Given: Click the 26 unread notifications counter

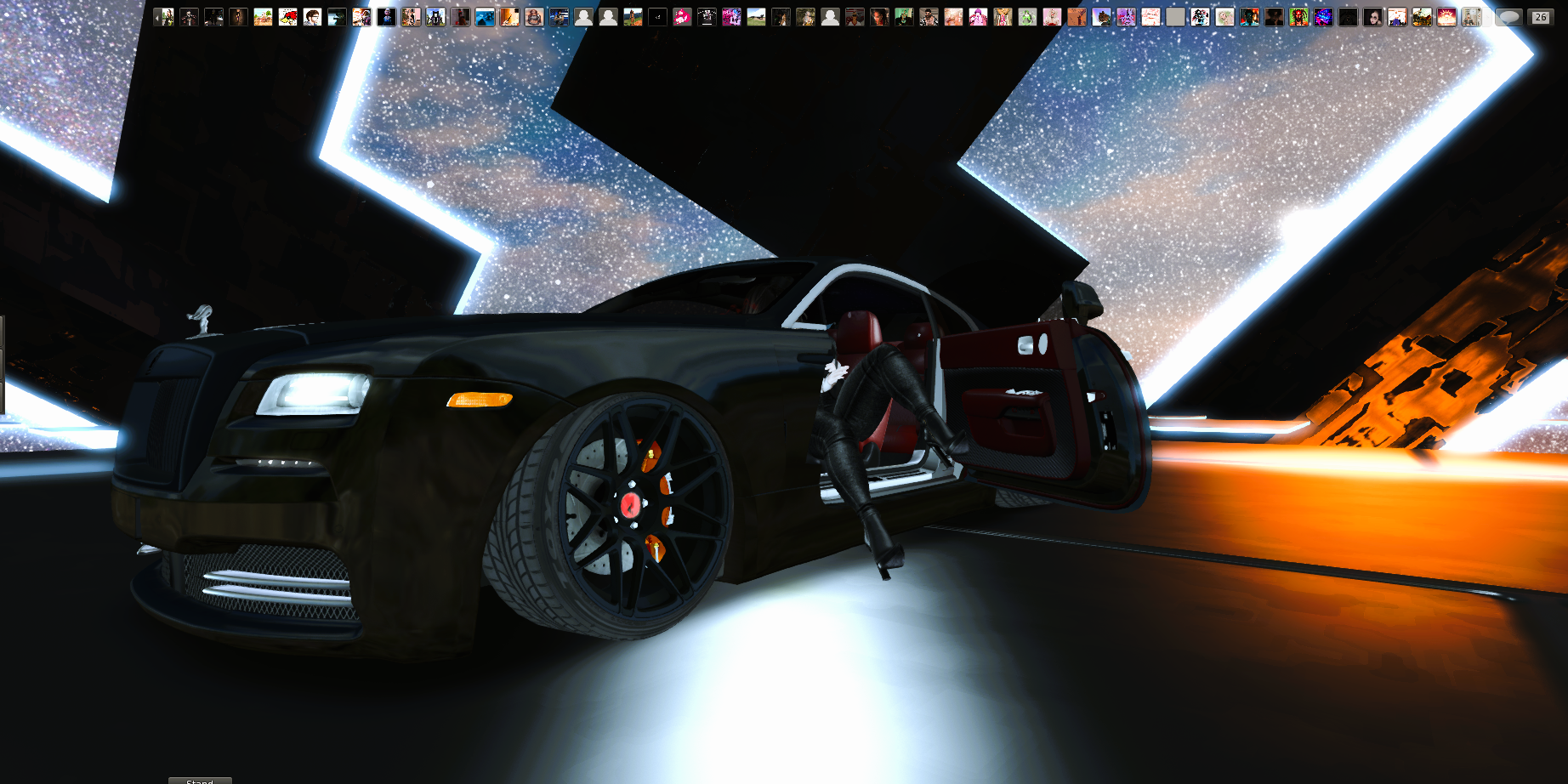Looking at the screenshot, I should [x=1541, y=17].
